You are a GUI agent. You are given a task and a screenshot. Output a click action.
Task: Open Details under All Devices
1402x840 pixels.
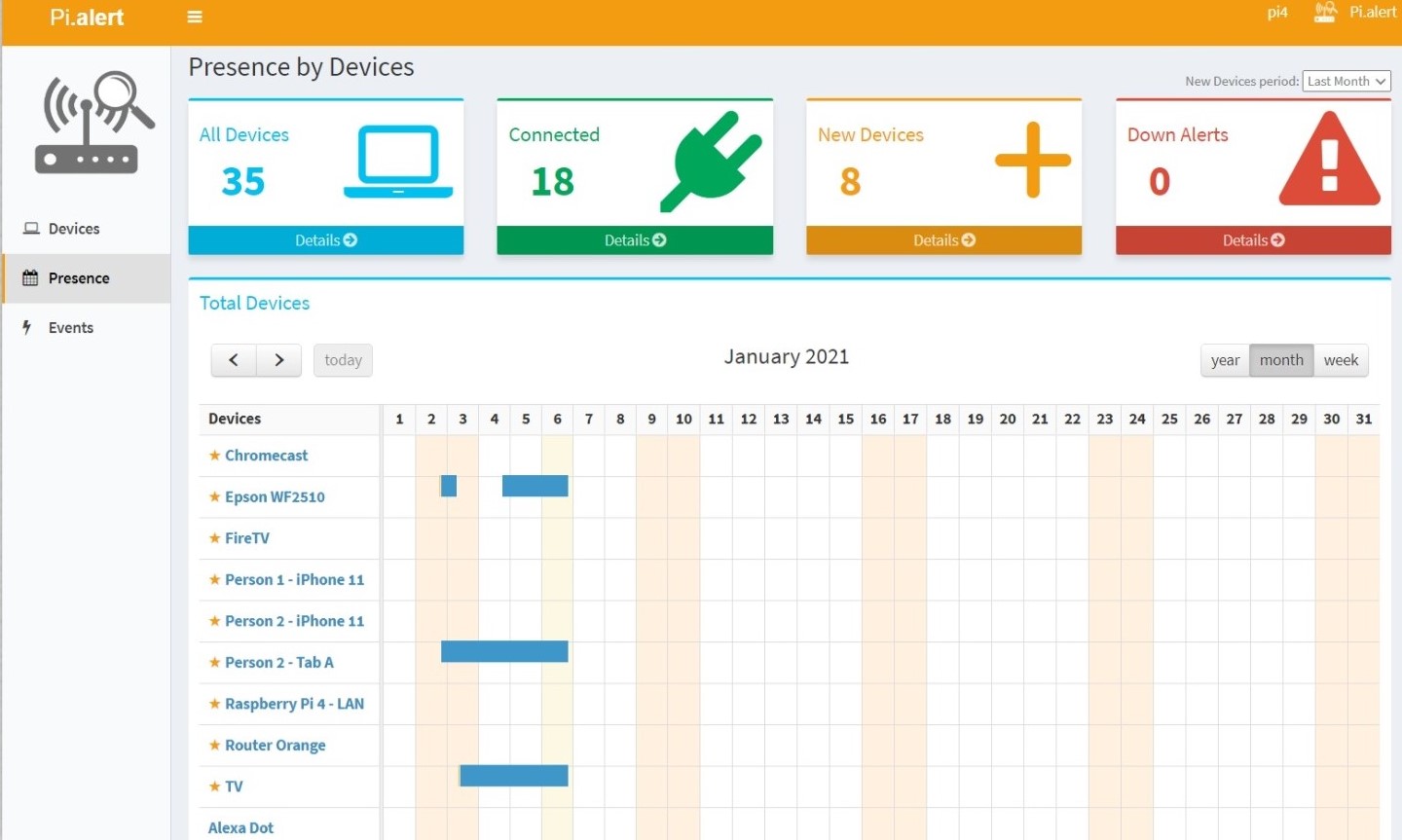click(x=325, y=240)
